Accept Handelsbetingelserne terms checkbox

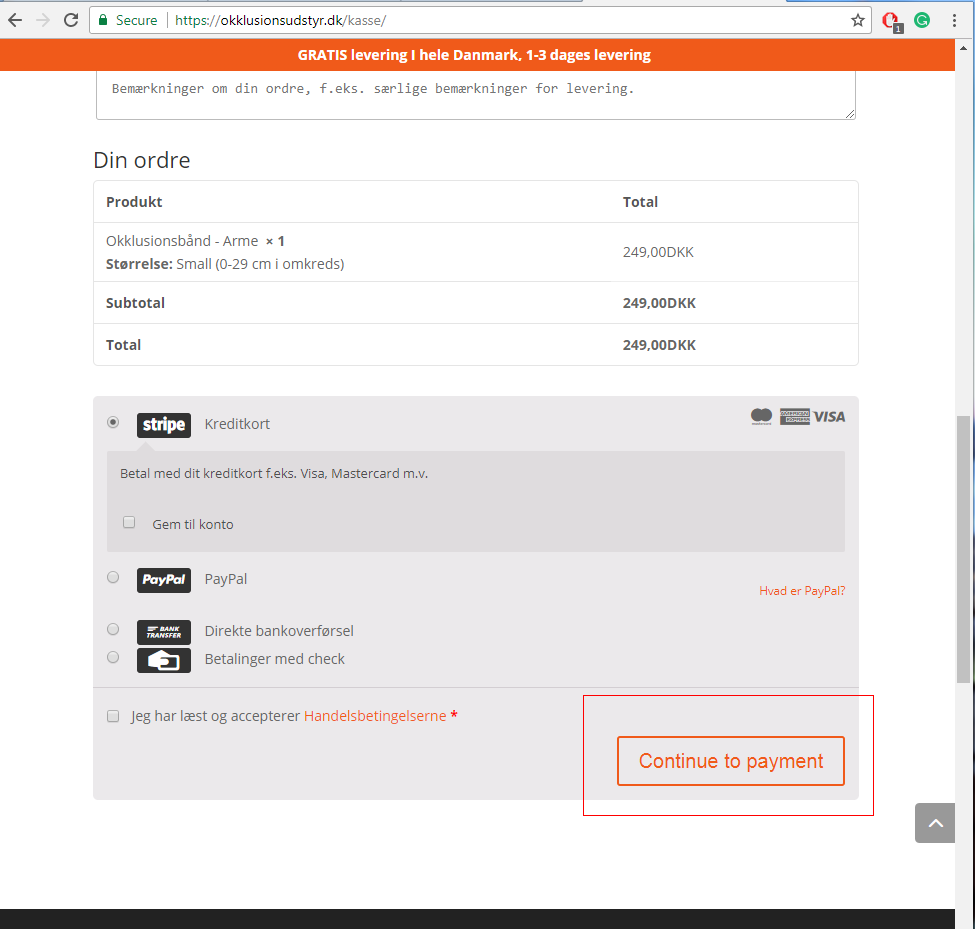click(113, 716)
